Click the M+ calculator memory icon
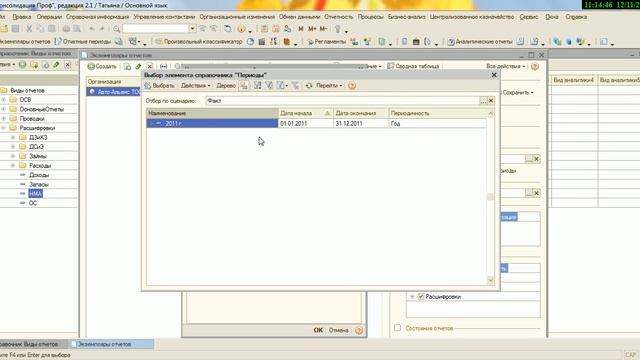This screenshot has height=360, width=640. coord(312,29)
